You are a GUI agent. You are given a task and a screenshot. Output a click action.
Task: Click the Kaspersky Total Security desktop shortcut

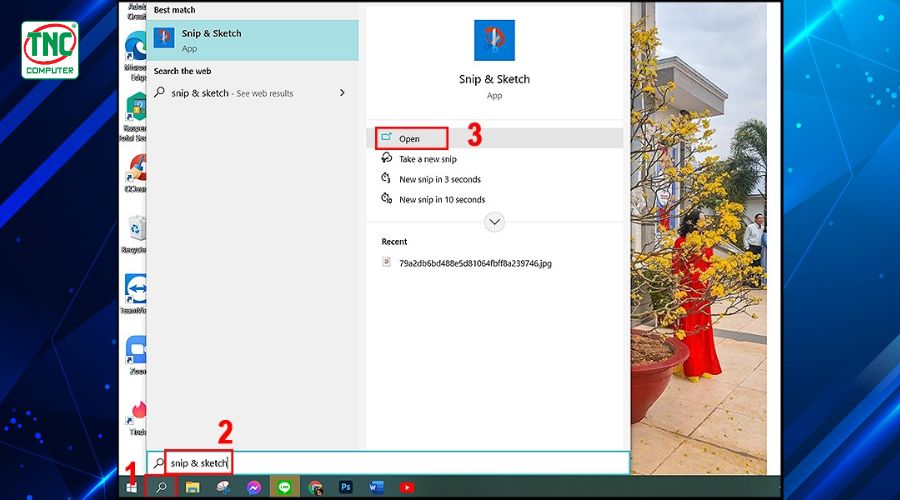pos(135,117)
